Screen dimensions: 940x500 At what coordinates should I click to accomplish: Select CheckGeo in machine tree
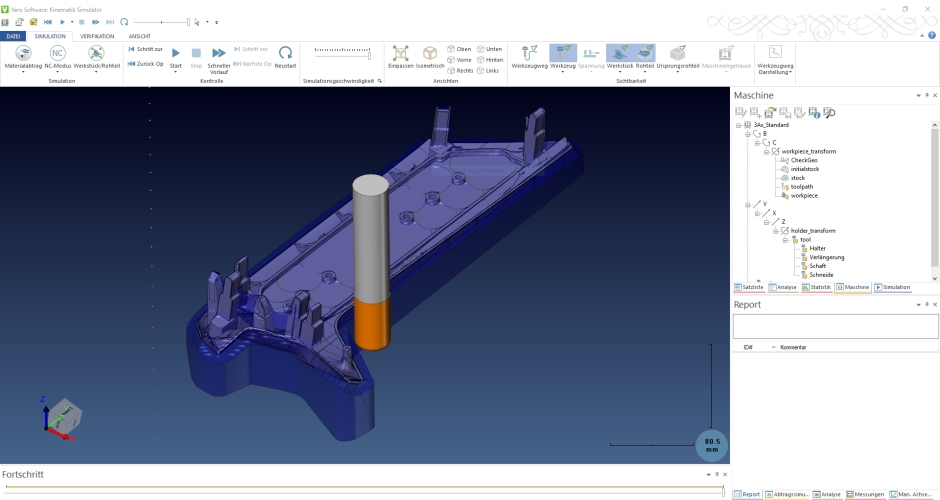803,160
